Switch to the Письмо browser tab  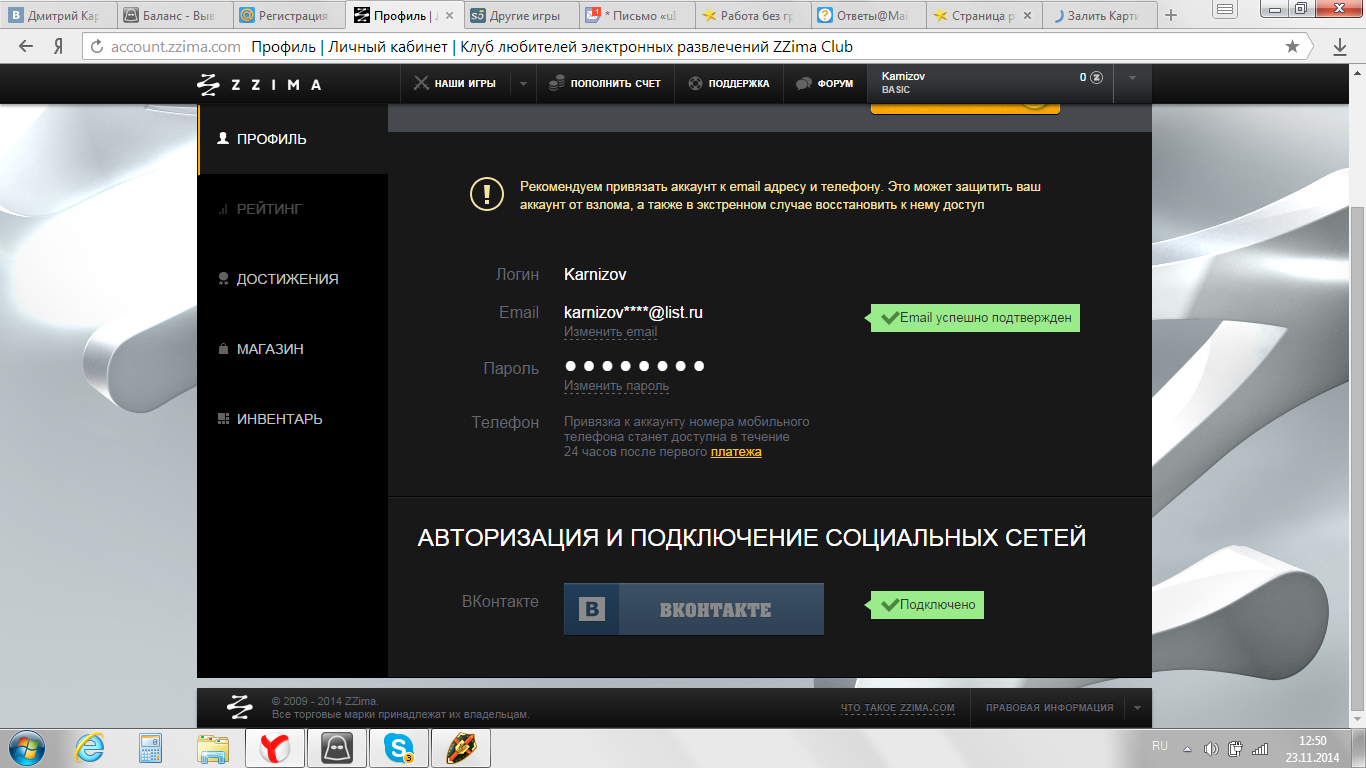point(638,15)
